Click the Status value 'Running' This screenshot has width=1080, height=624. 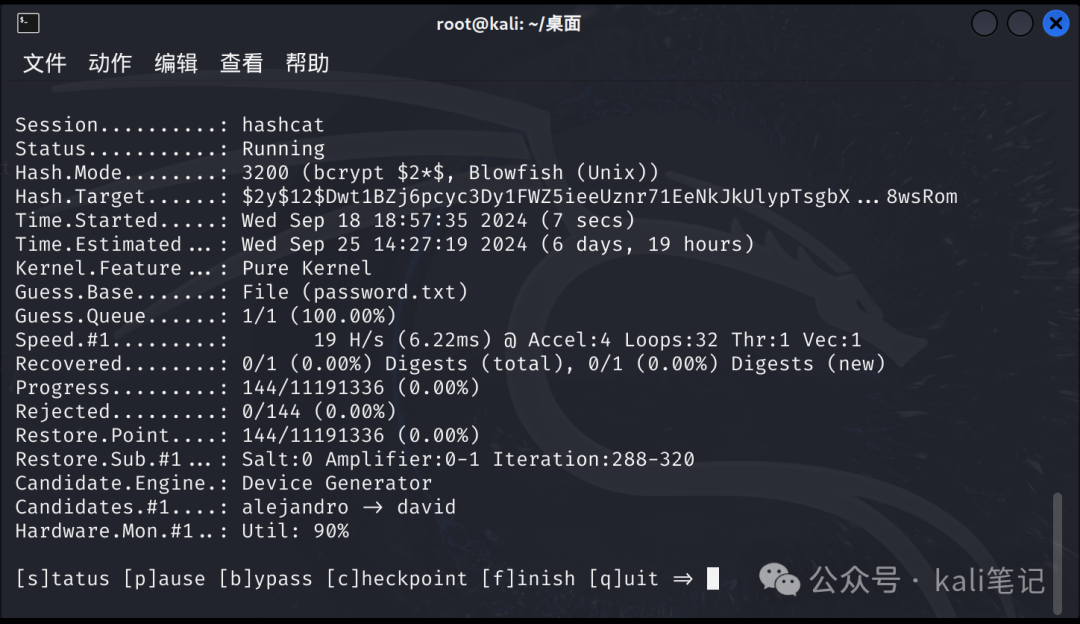[x=283, y=149]
